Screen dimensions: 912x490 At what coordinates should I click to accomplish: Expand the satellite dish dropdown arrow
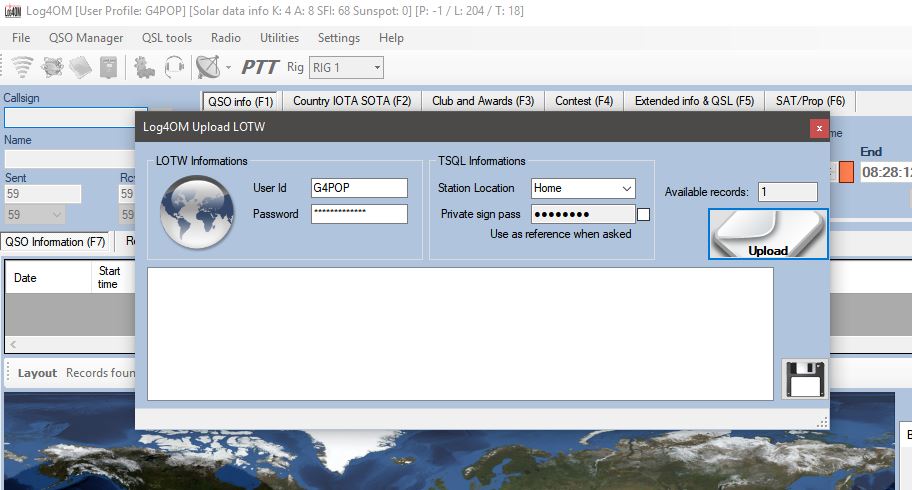click(228, 68)
